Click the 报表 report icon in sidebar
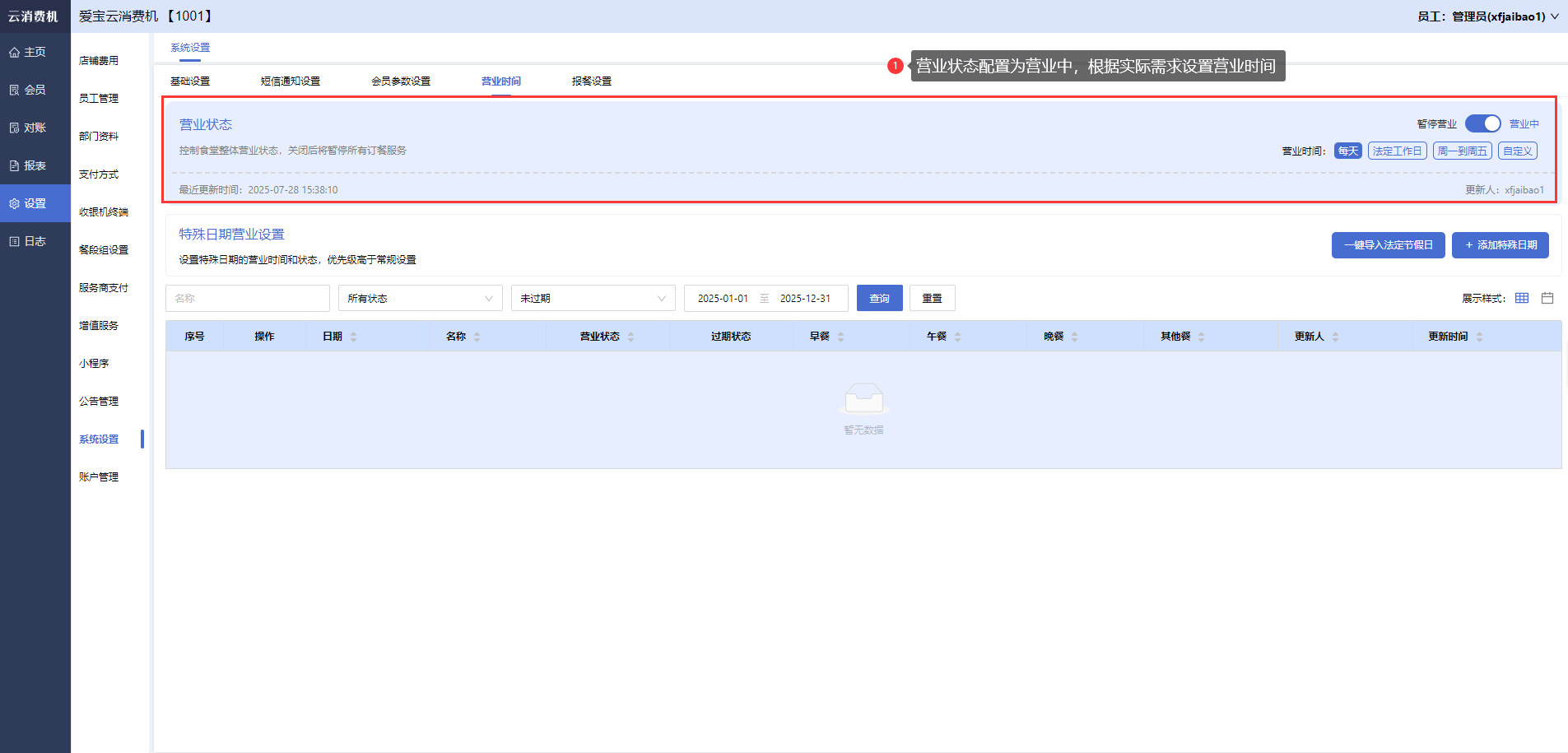 [14, 166]
